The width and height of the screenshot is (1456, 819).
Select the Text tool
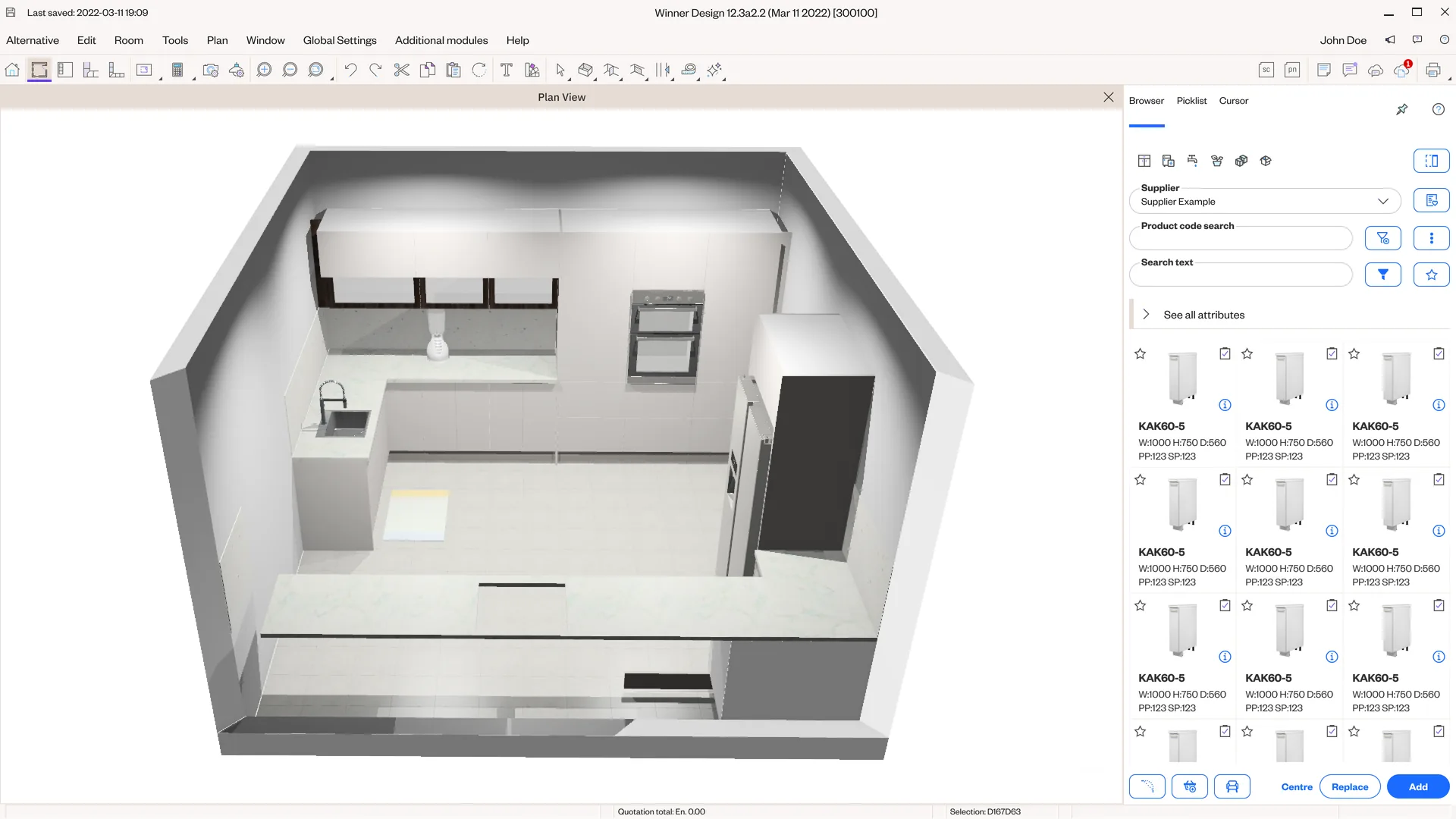507,70
